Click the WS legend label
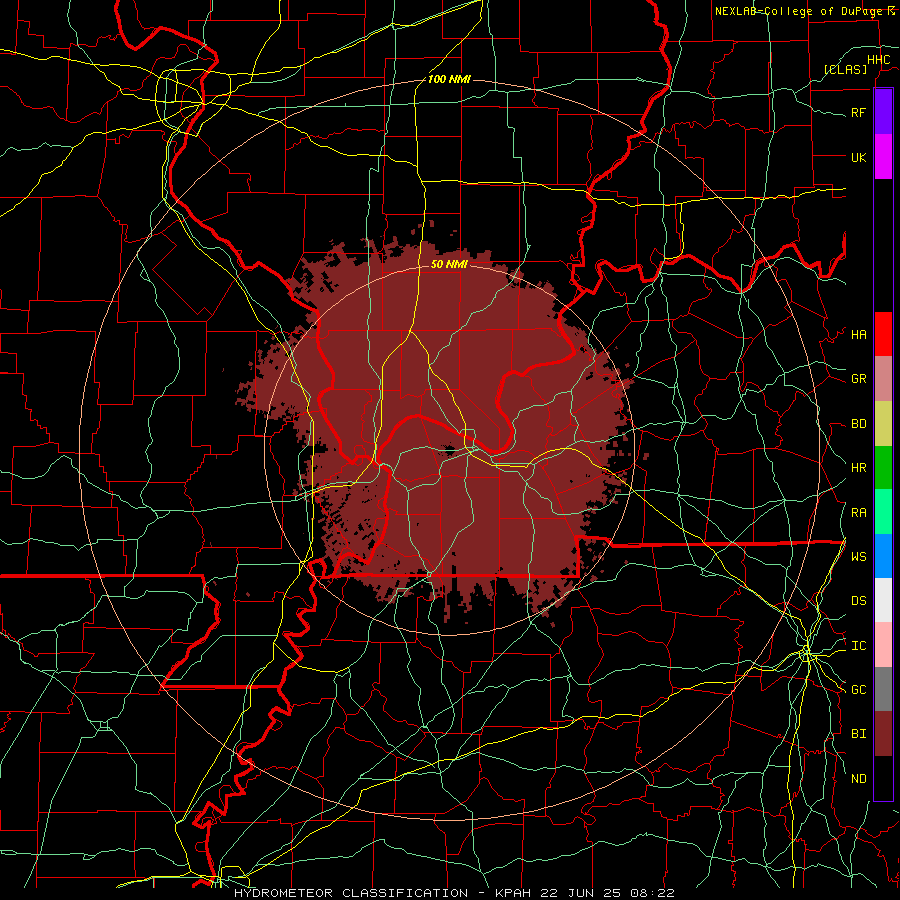Screen dimensions: 900x900 click(858, 557)
